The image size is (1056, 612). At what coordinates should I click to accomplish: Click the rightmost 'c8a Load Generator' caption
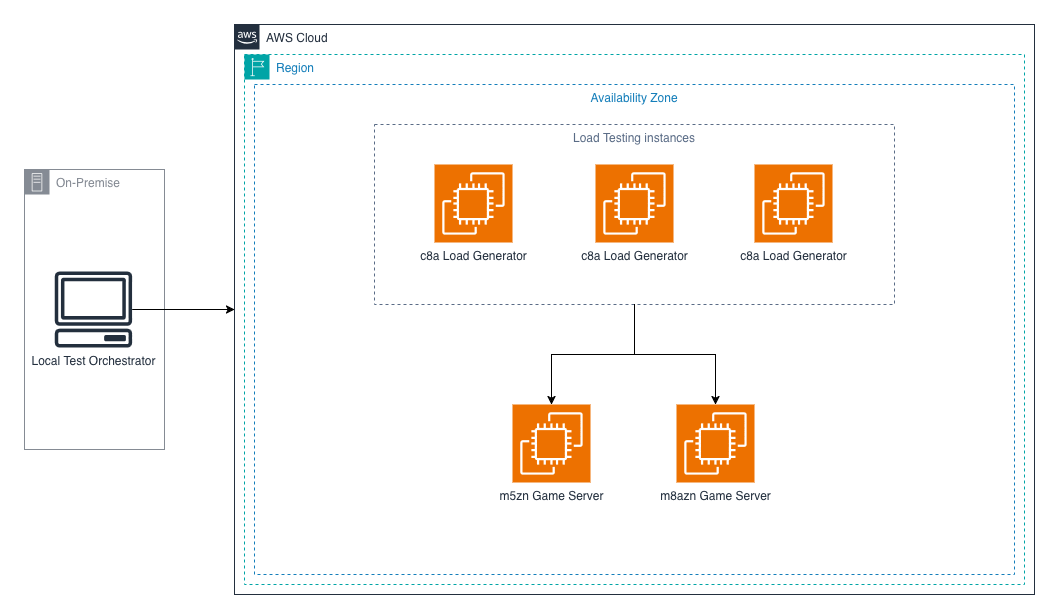click(x=793, y=256)
